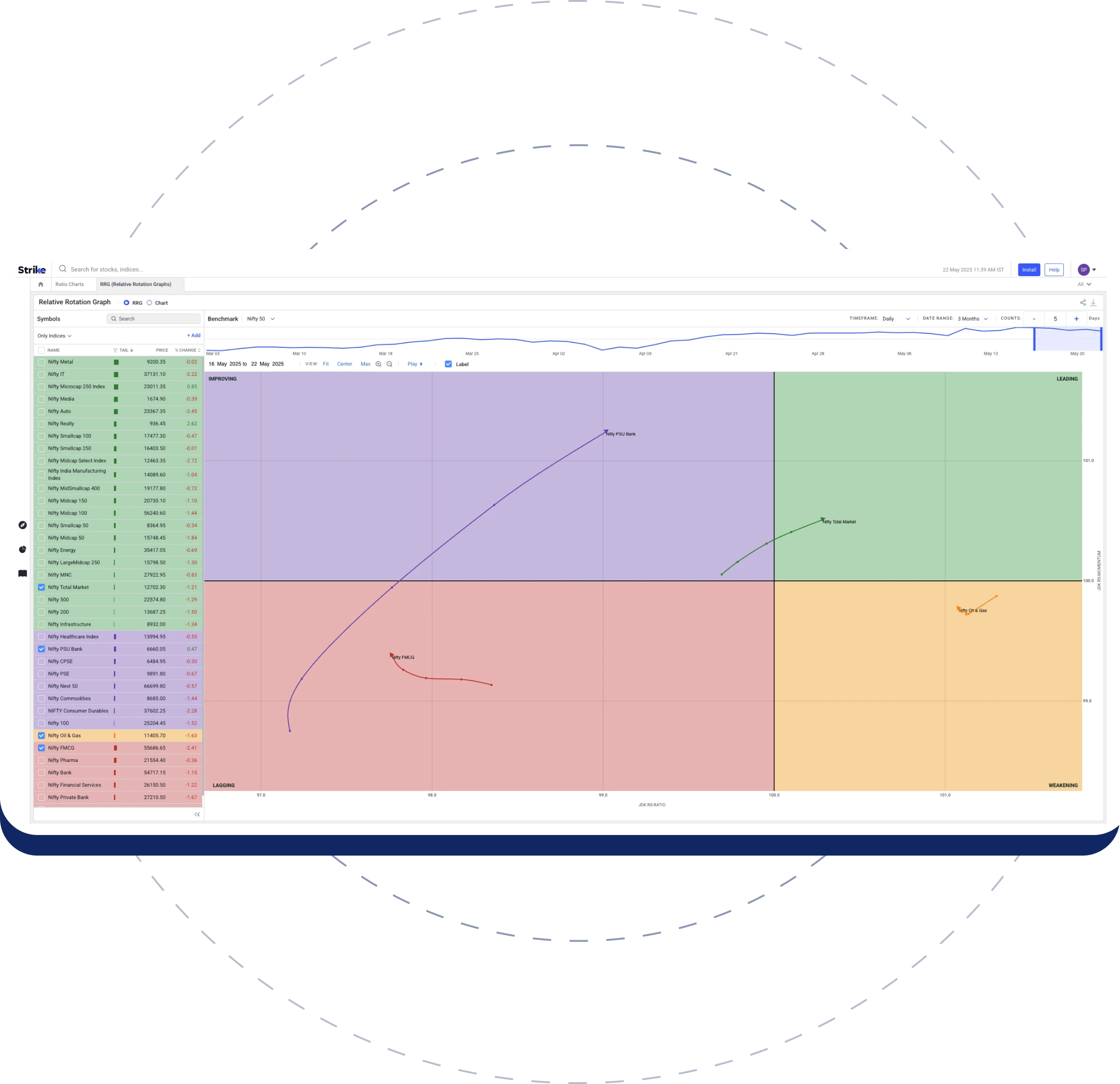Click the blue Install button

point(1029,270)
